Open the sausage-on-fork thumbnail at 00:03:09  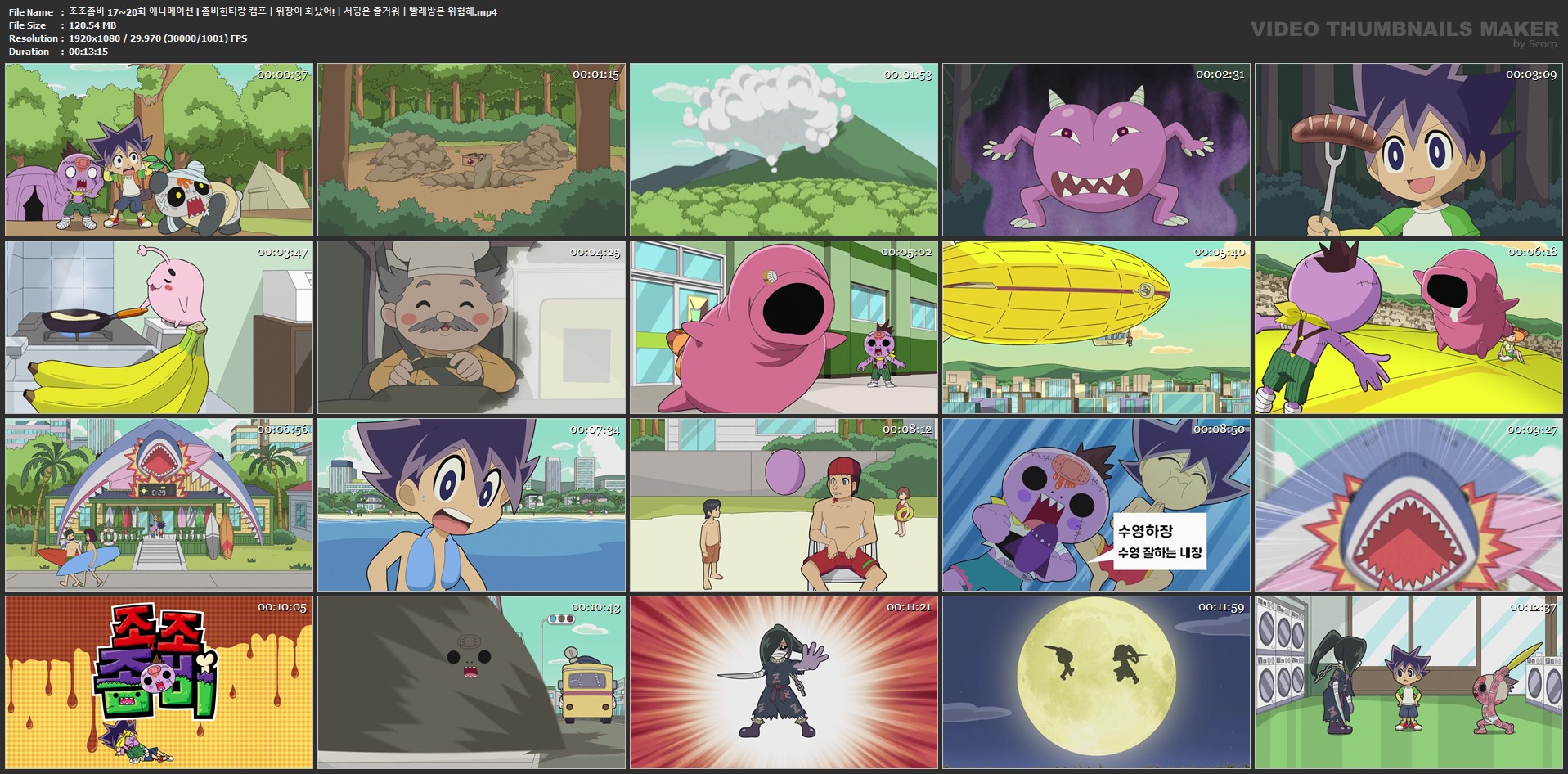[x=1409, y=150]
